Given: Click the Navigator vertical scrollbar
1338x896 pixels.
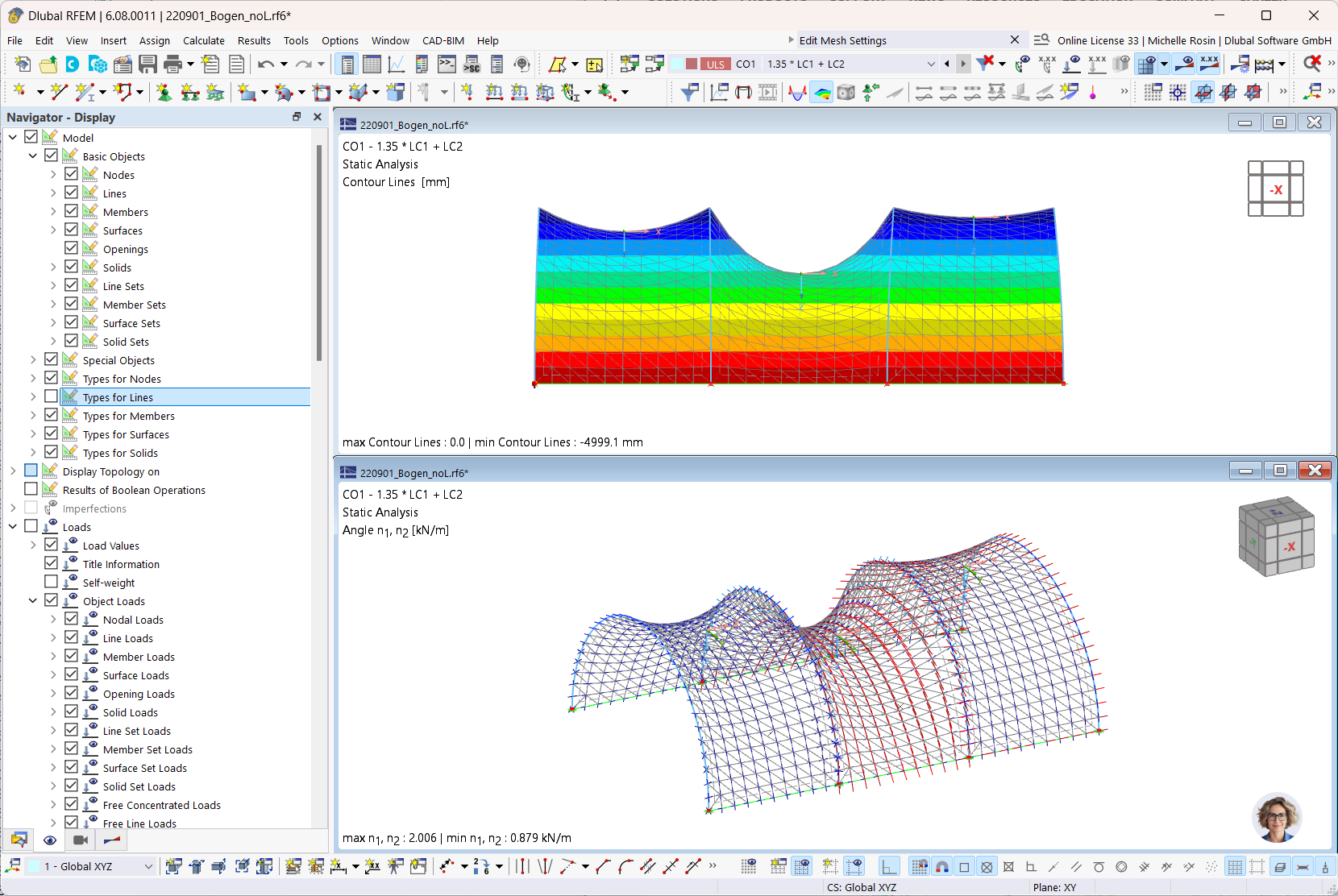Looking at the screenshot, I should pos(319,251).
